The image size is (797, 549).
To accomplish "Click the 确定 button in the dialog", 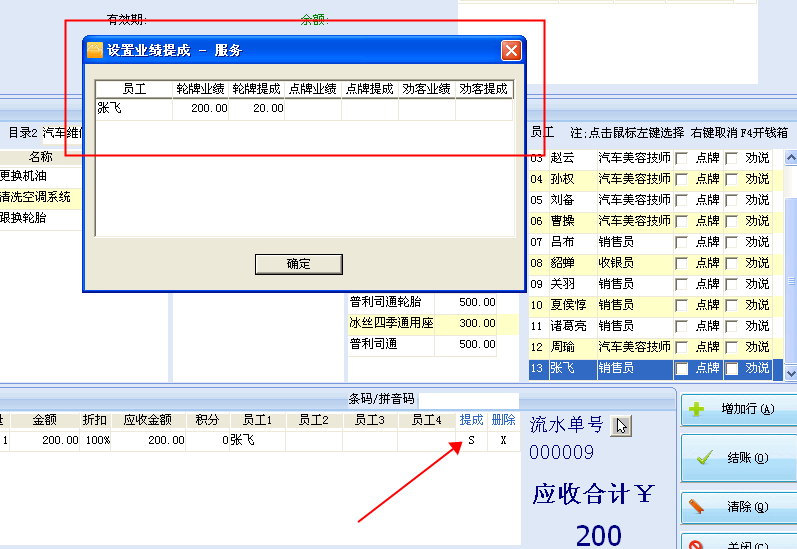I will (298, 264).
